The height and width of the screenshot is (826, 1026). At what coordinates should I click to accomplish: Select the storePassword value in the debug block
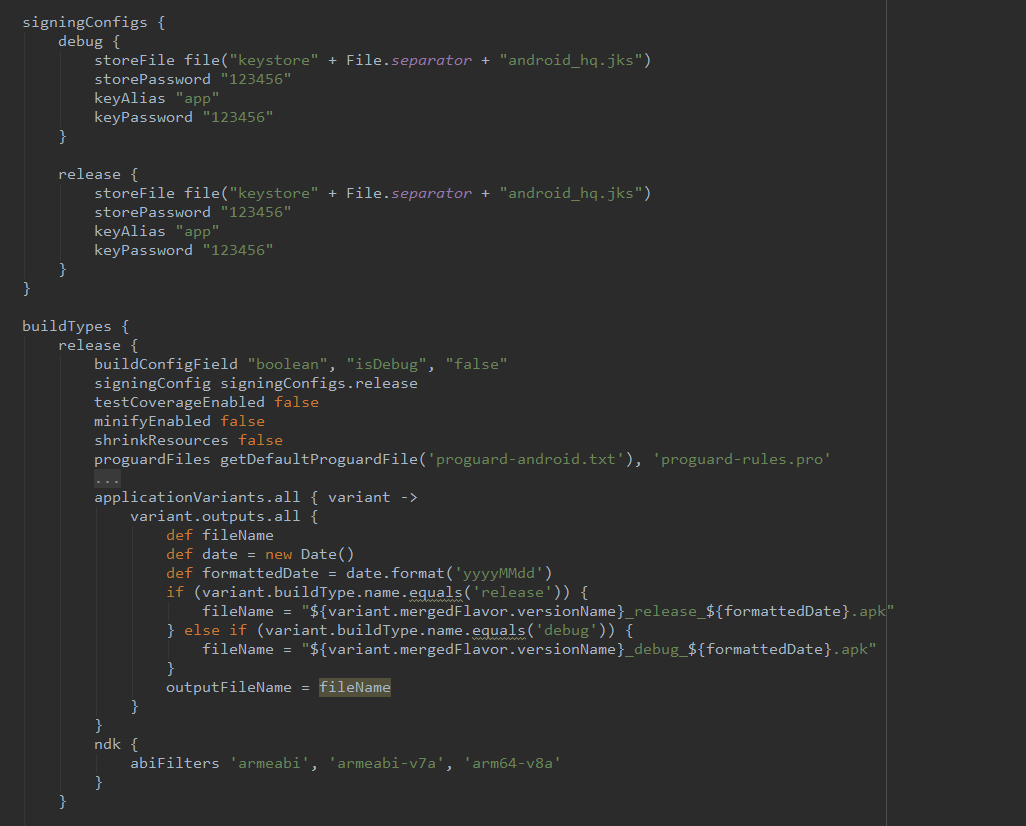(x=256, y=78)
